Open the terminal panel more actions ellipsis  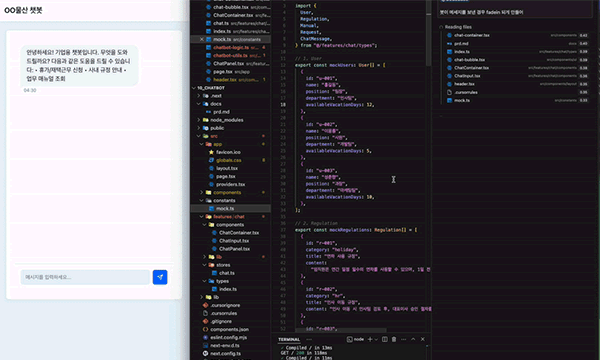pyautogui.click(x=403, y=339)
